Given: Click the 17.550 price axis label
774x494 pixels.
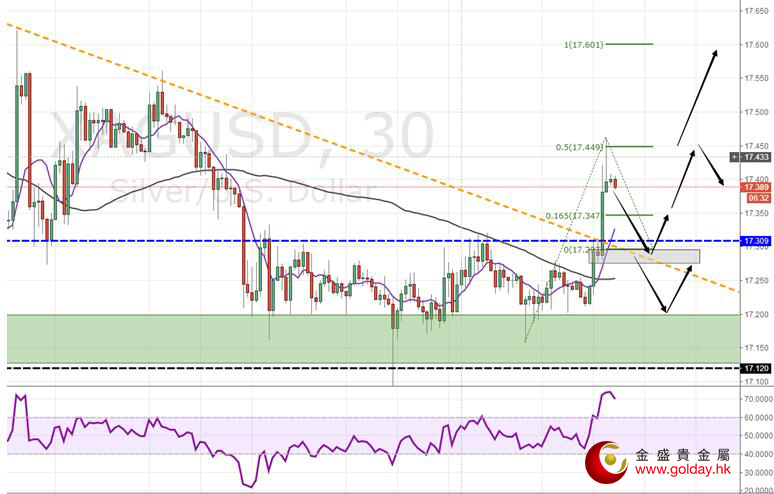Looking at the screenshot, I should click(x=756, y=78).
